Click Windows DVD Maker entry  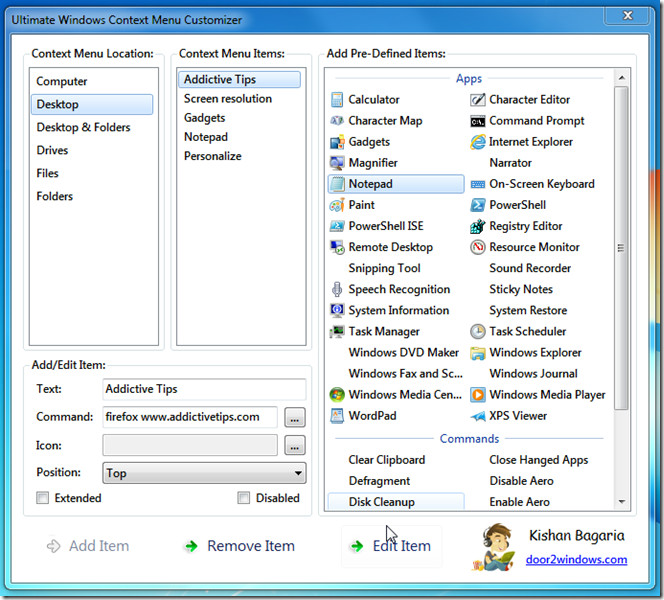[x=404, y=353]
